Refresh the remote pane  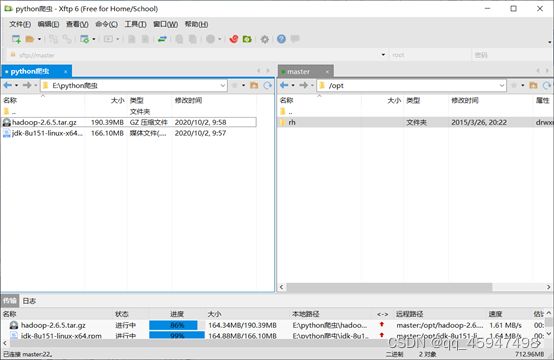(547, 85)
